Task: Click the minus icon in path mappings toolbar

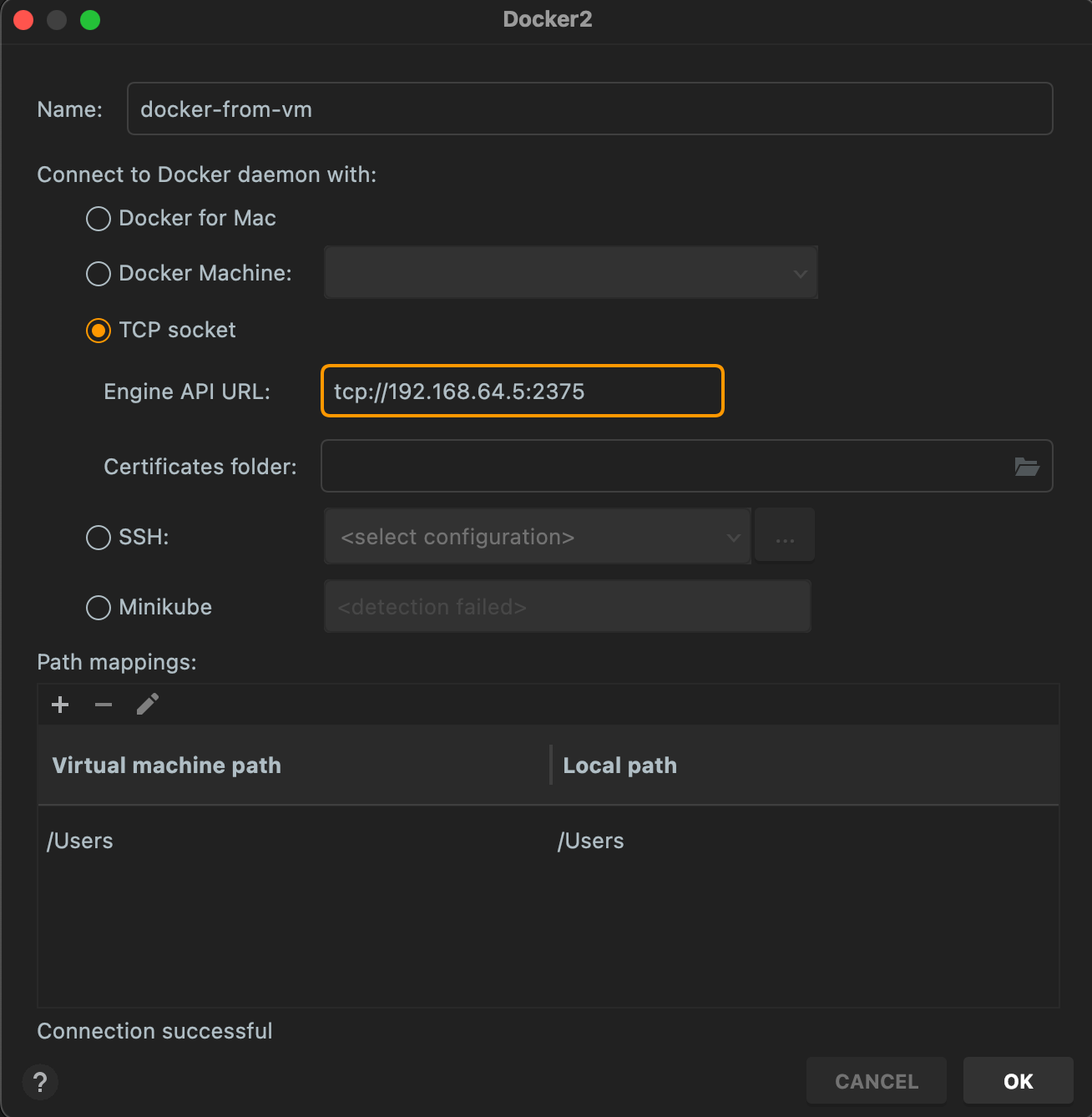Action: (x=103, y=704)
